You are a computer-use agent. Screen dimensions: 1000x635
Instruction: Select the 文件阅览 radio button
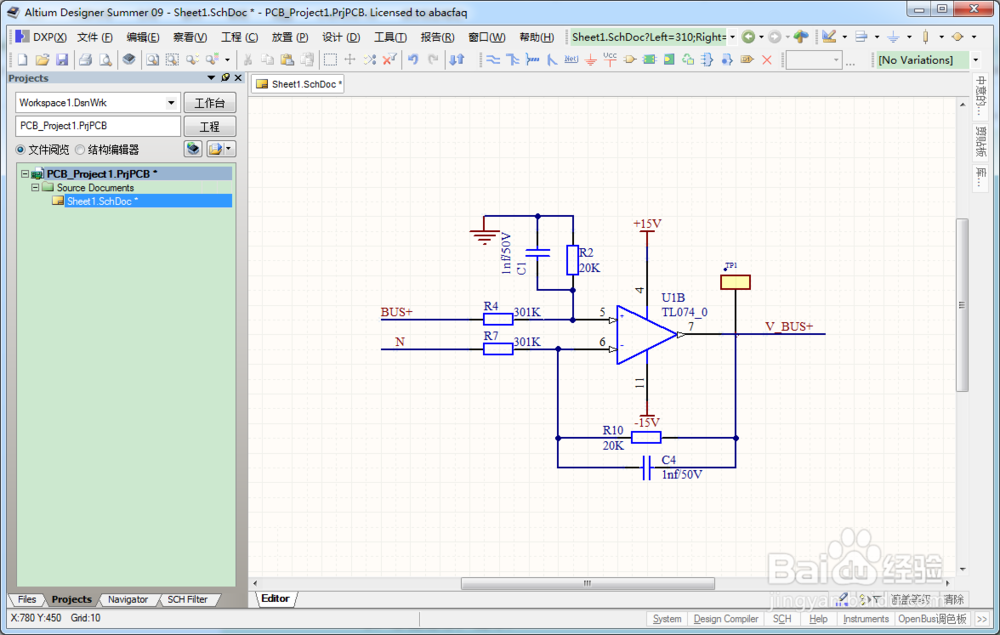(21, 150)
